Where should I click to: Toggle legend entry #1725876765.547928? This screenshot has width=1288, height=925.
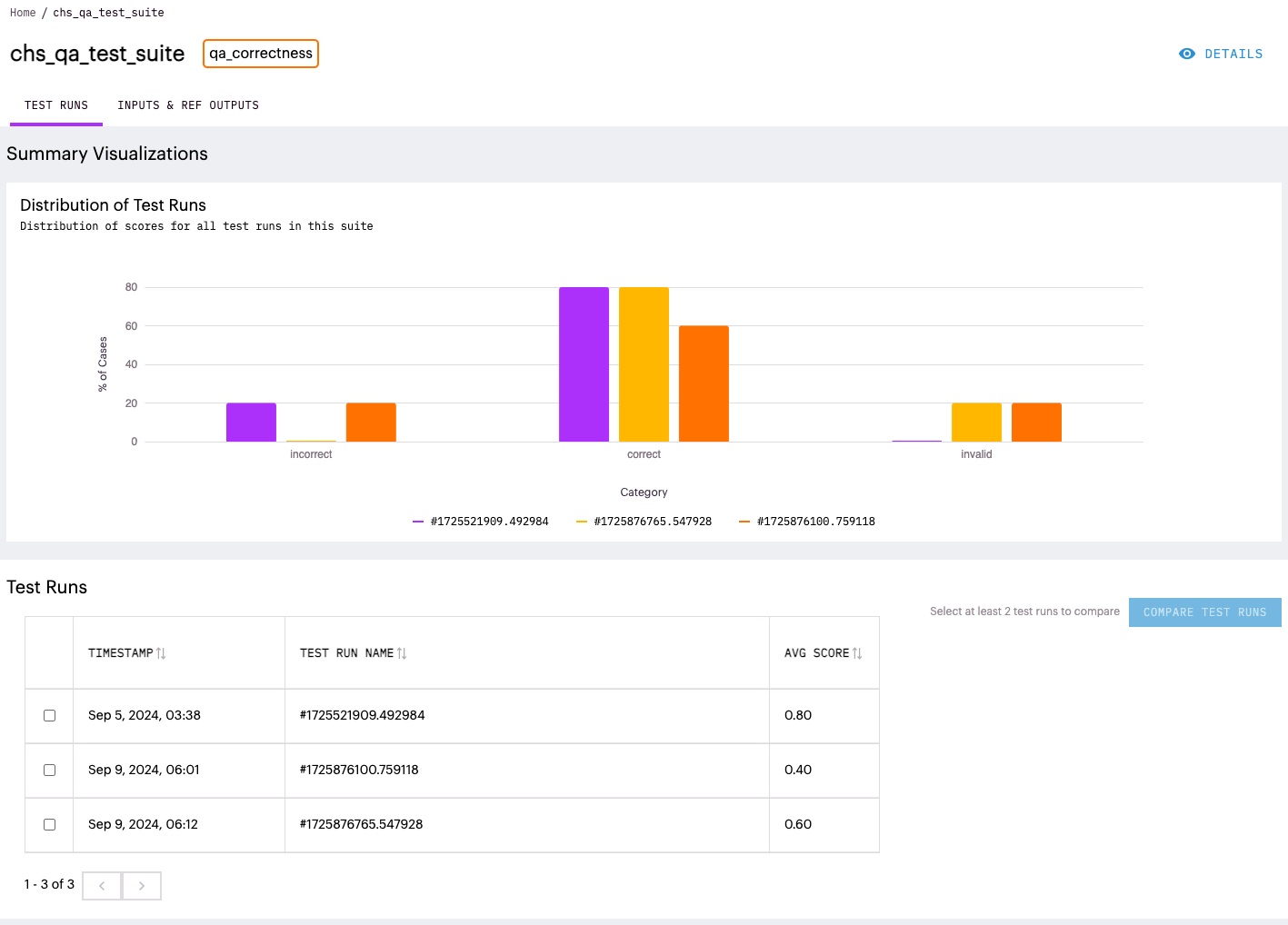[x=644, y=522]
